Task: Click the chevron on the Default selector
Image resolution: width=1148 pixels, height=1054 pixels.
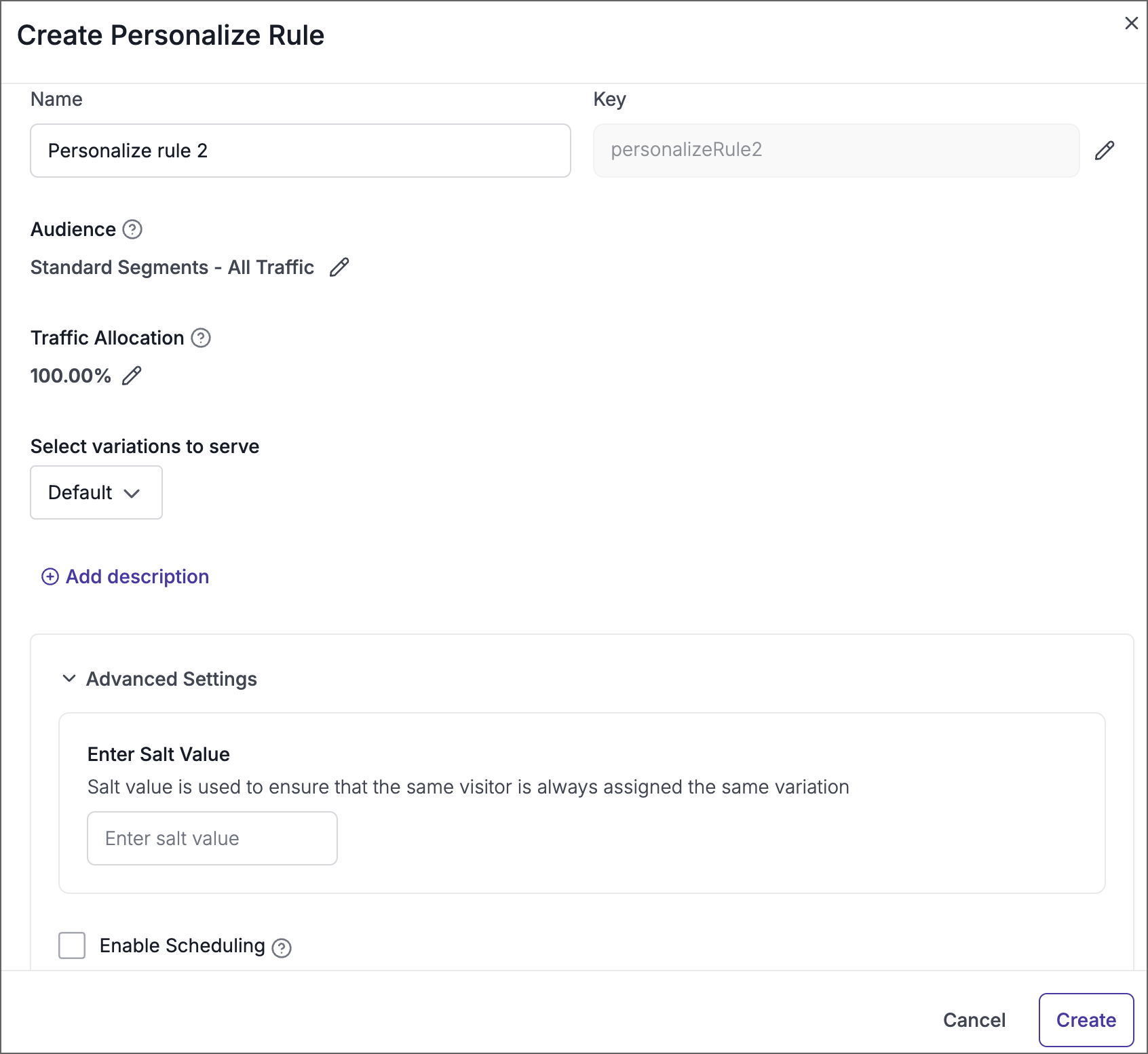Action: click(133, 494)
